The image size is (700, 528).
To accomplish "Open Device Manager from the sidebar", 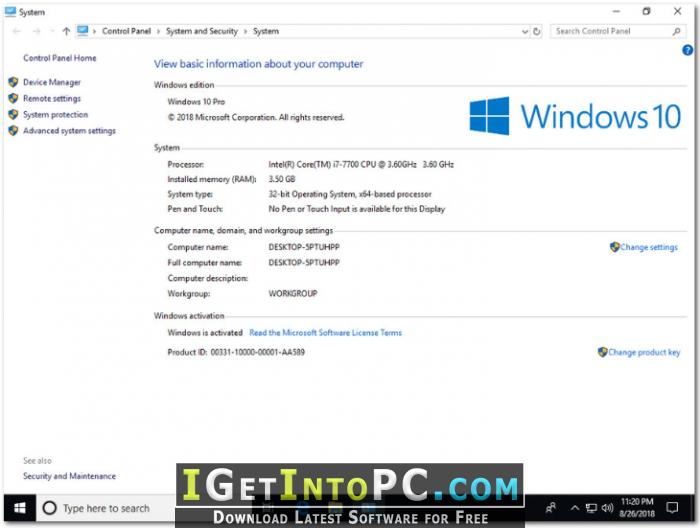I will pyautogui.click(x=52, y=82).
